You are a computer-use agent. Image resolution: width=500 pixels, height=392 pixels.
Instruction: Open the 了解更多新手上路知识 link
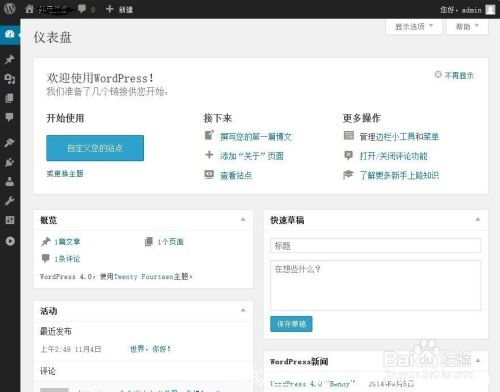[399, 175]
